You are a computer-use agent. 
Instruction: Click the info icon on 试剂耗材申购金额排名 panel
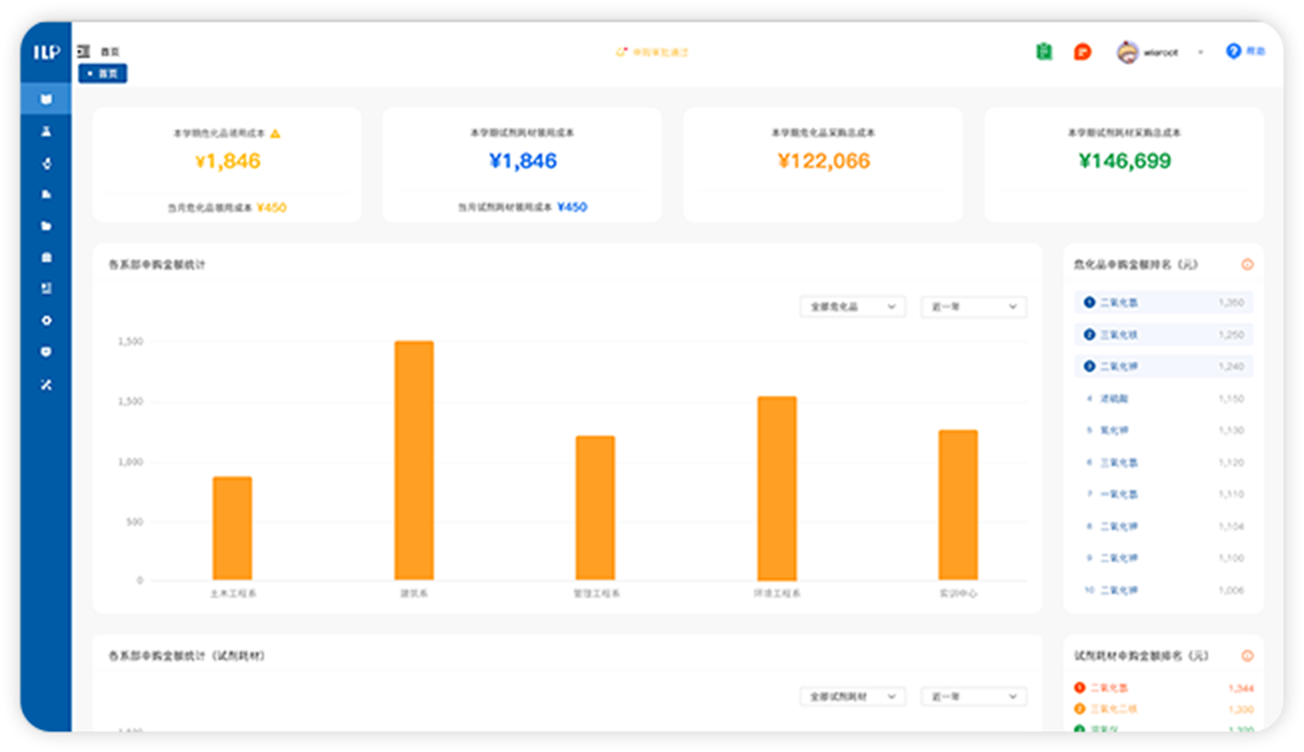(1247, 656)
